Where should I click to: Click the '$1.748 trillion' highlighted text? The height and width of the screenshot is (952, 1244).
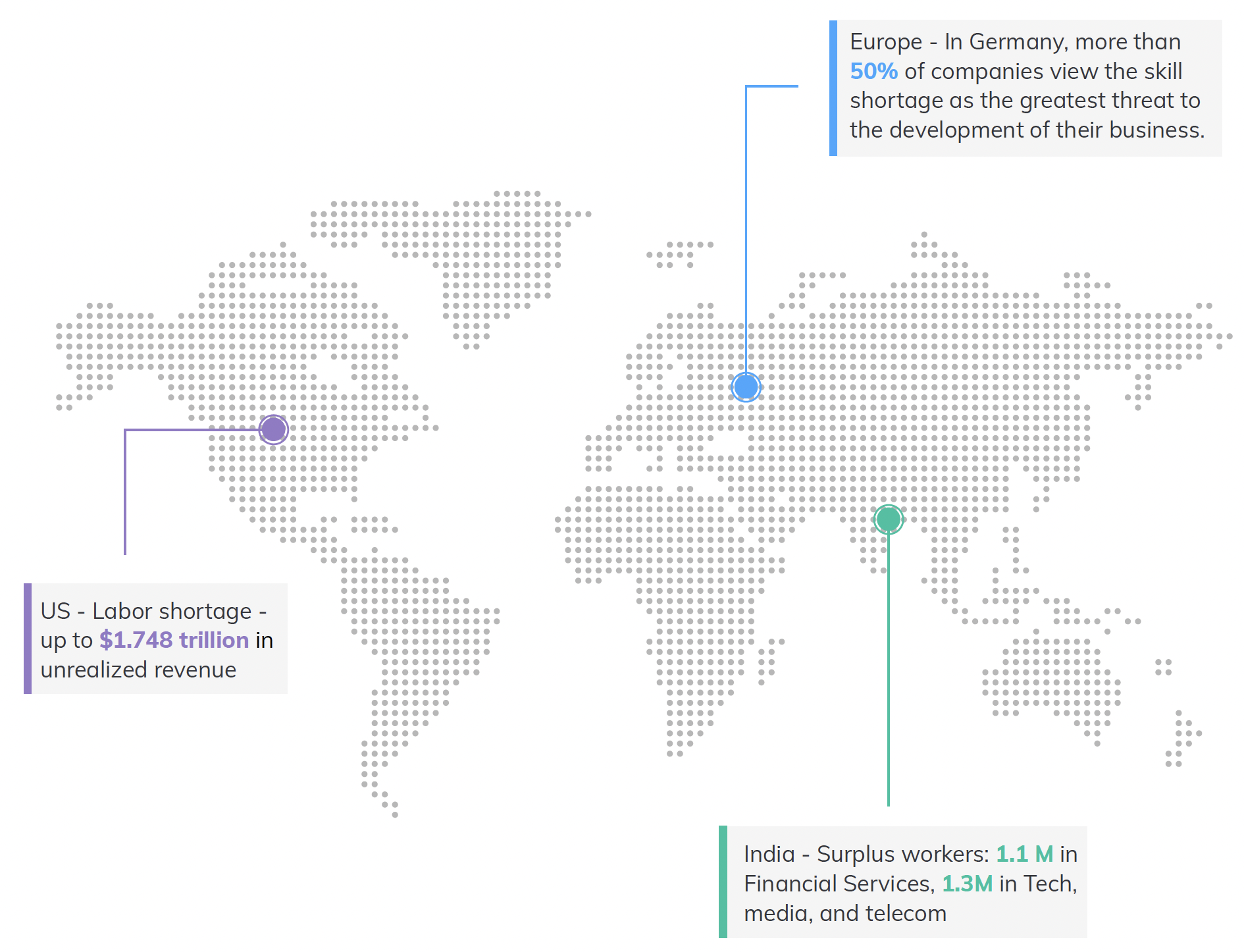pos(174,640)
